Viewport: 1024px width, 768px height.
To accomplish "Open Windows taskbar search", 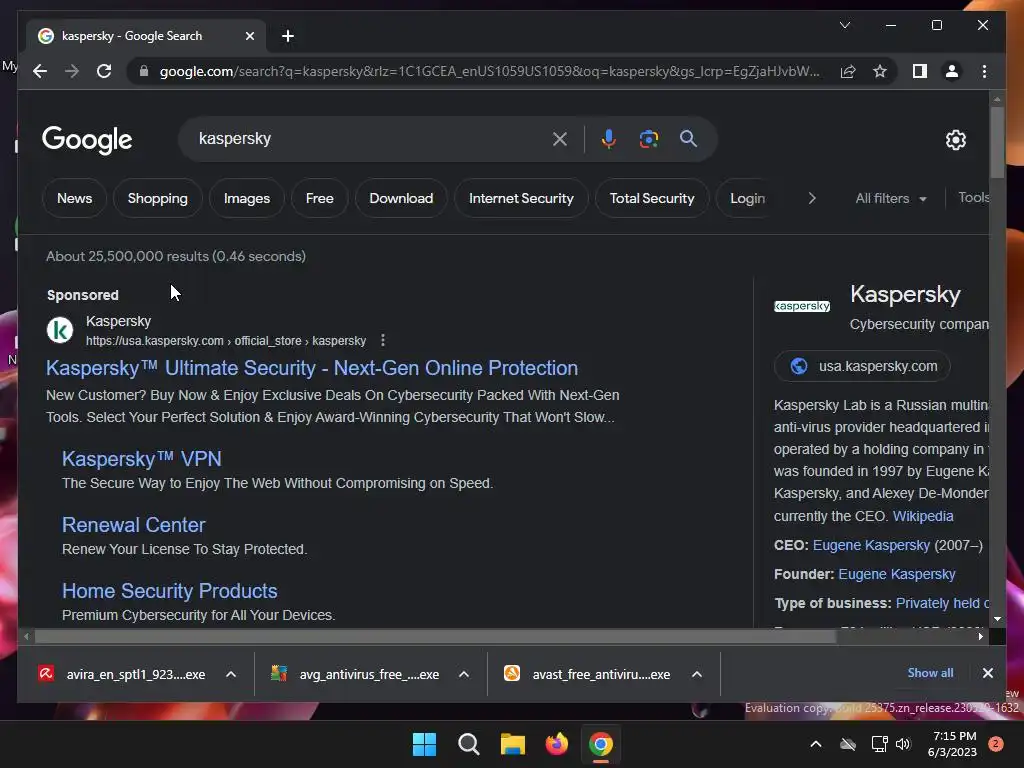I will click(468, 744).
